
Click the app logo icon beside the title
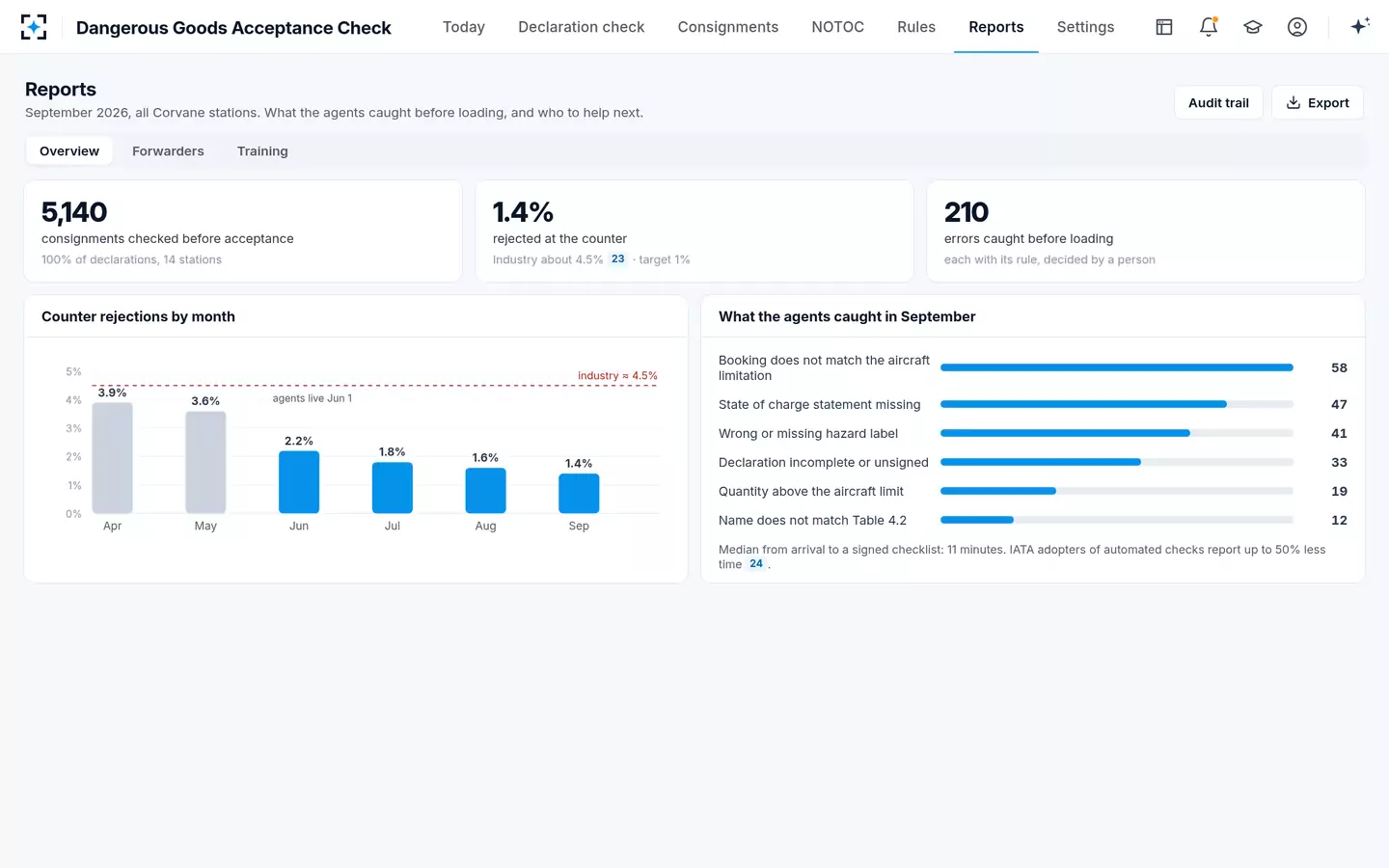click(34, 27)
